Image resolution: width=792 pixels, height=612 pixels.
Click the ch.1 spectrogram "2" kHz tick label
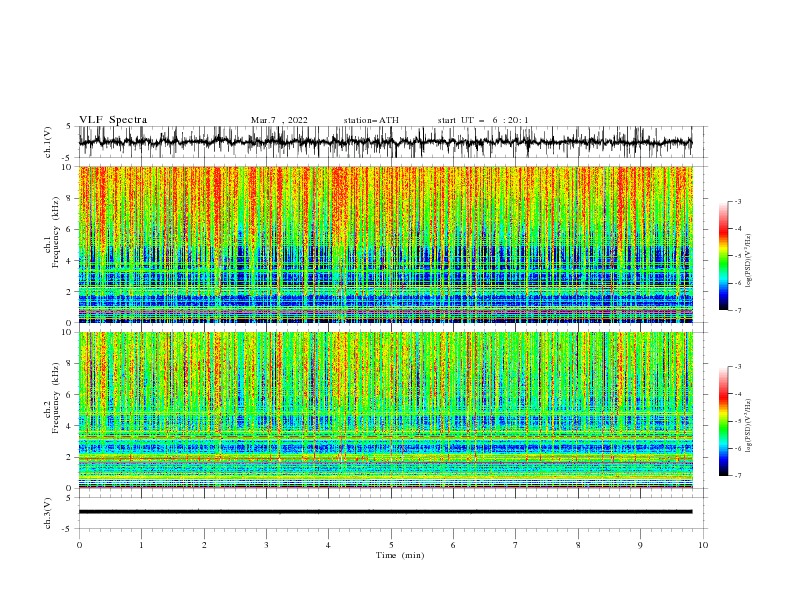click(x=70, y=292)
